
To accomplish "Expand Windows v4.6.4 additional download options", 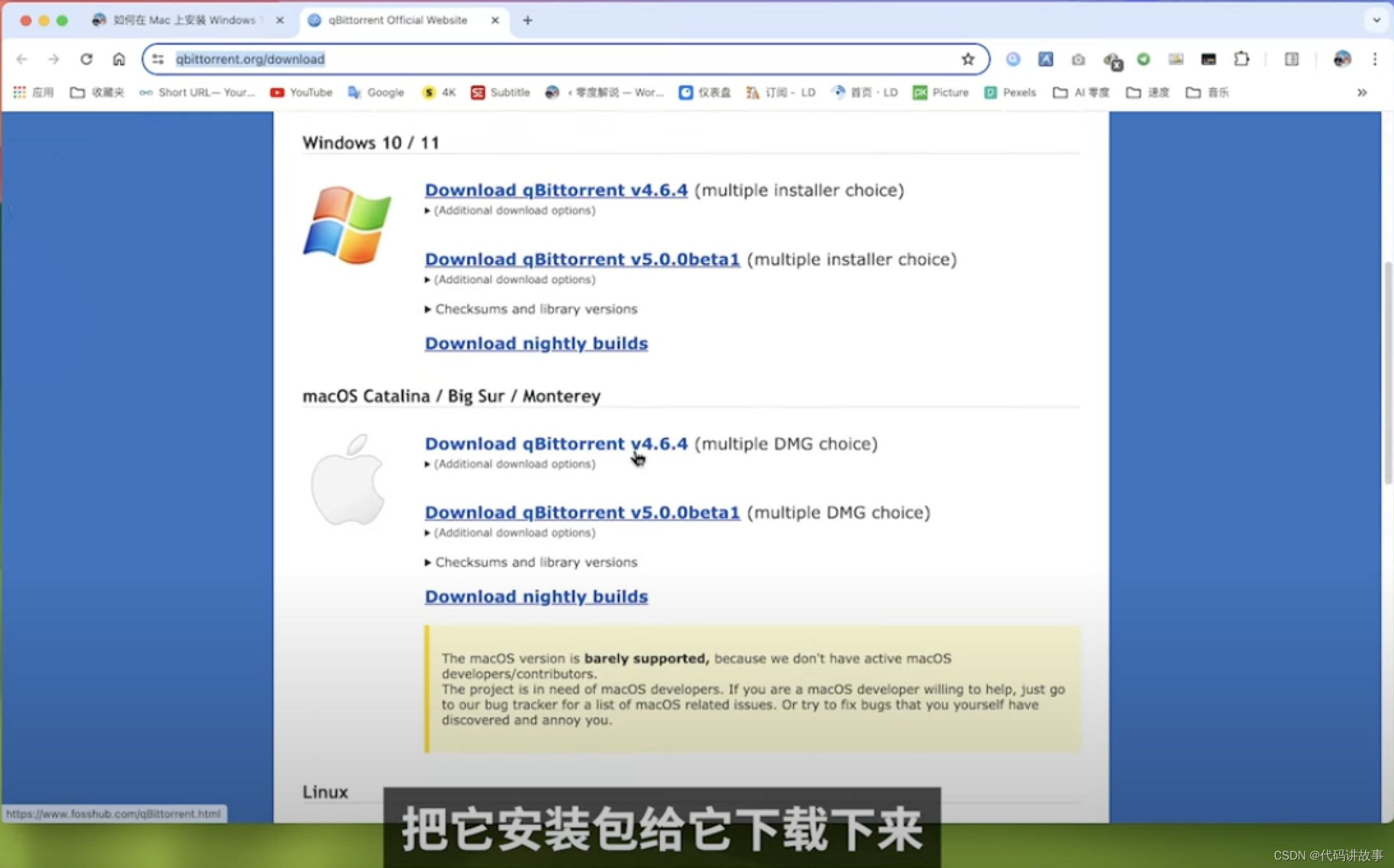I will (510, 211).
